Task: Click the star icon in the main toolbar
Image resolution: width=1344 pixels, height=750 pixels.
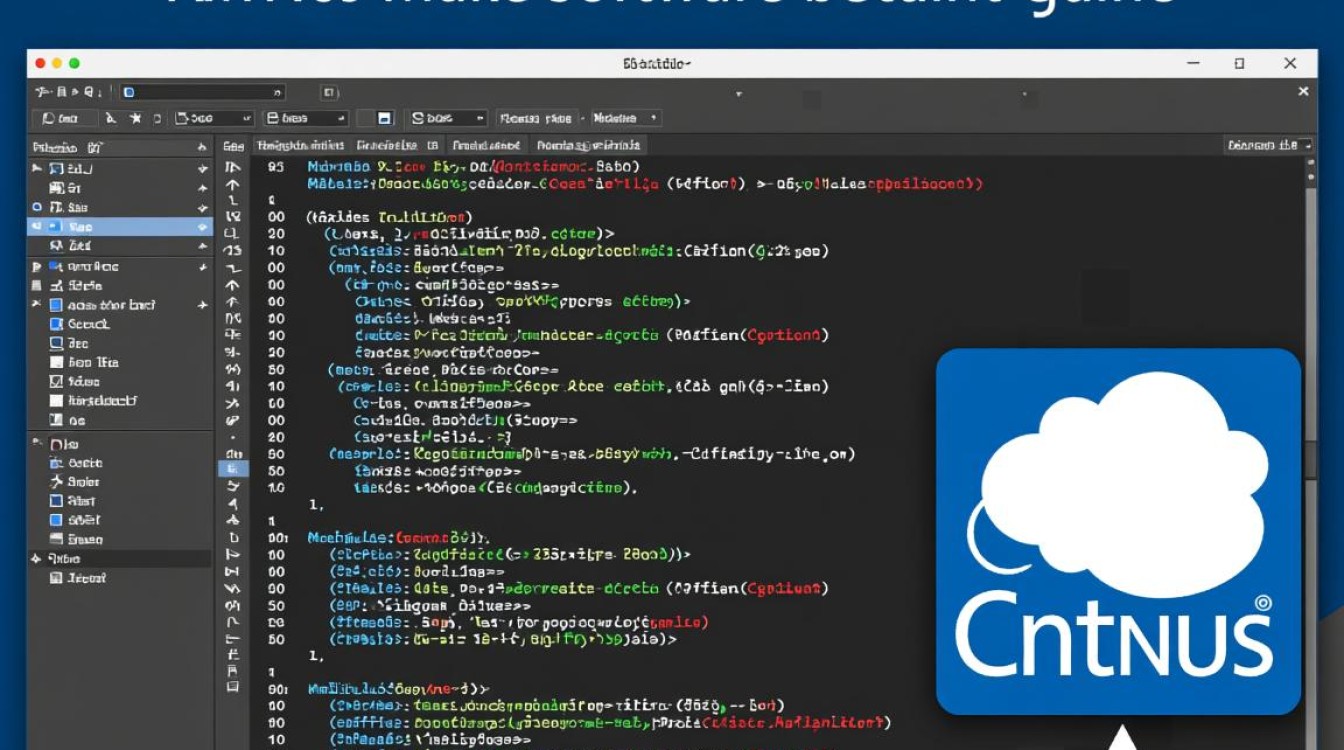Action: (x=135, y=118)
